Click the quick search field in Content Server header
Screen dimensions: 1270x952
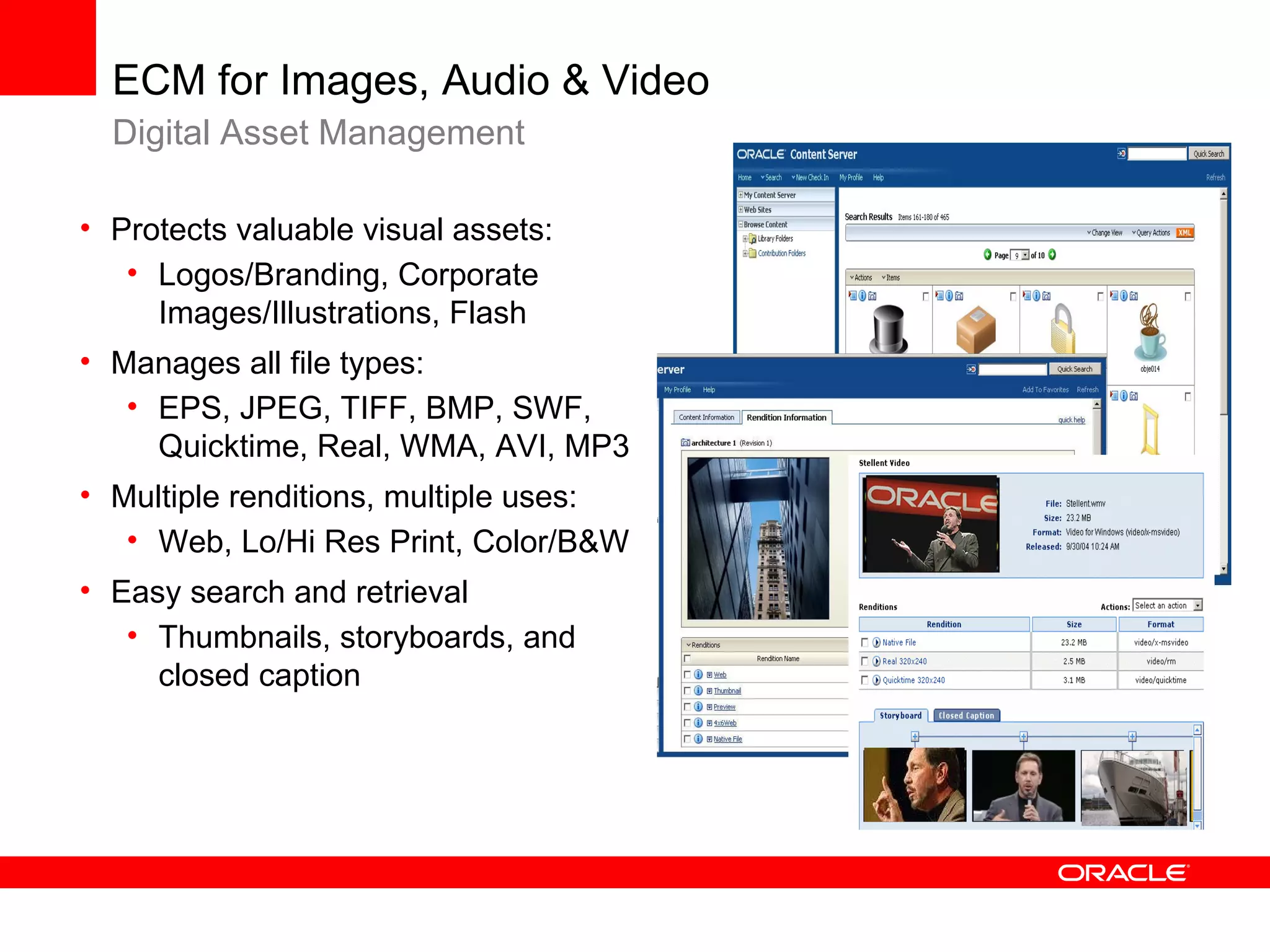(x=1157, y=154)
